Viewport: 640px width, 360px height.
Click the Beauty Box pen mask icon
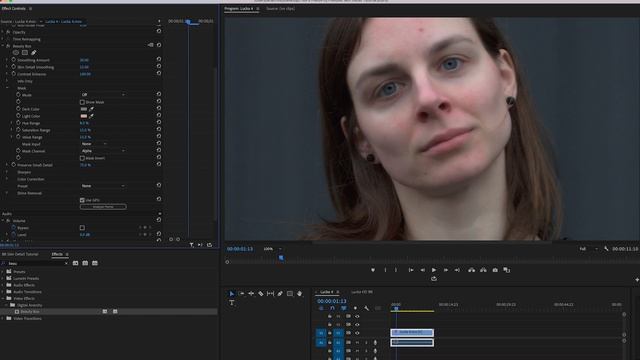33,53
